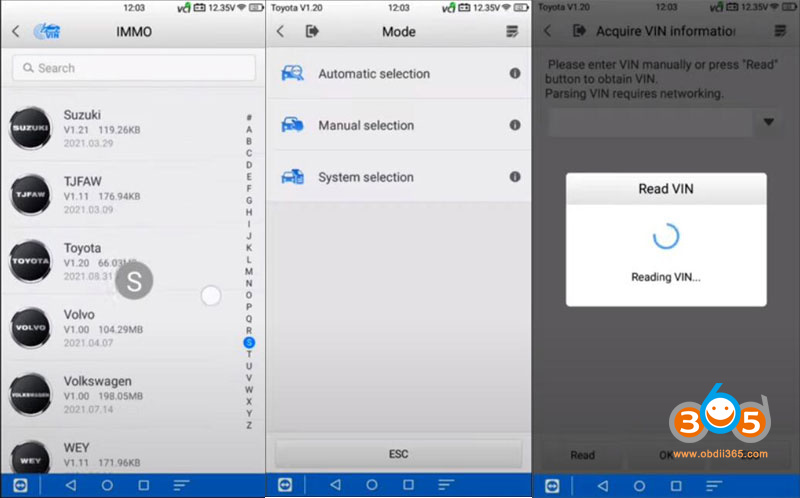The height and width of the screenshot is (498, 800).
Task: Tap menu lines in left panel nav bar
Action: pos(181,485)
